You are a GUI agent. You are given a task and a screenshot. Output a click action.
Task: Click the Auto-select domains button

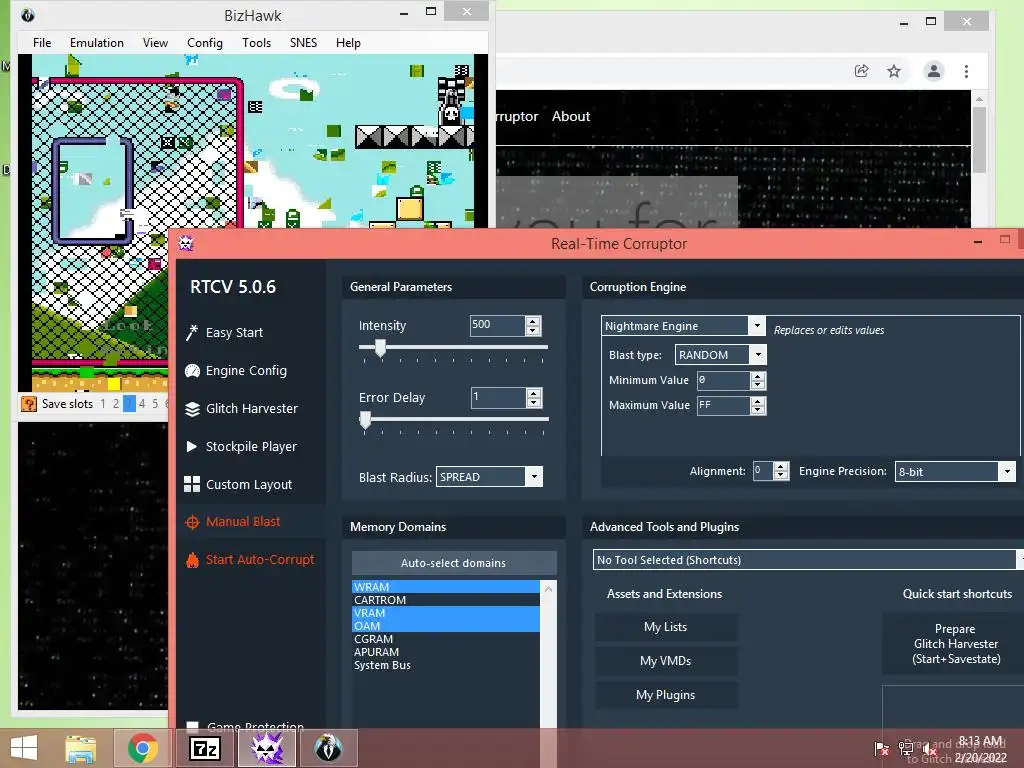pos(454,562)
